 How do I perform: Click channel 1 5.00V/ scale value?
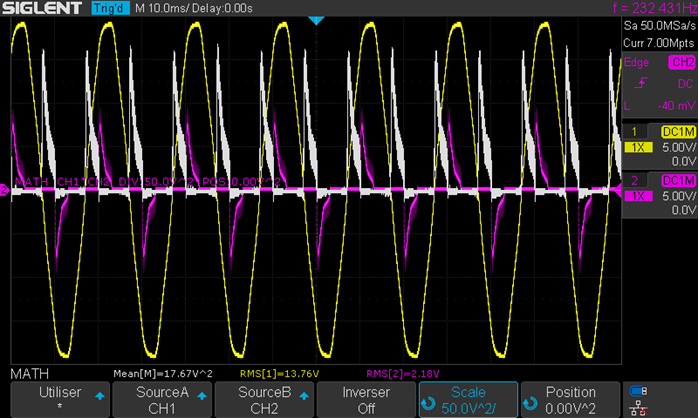tap(679, 147)
